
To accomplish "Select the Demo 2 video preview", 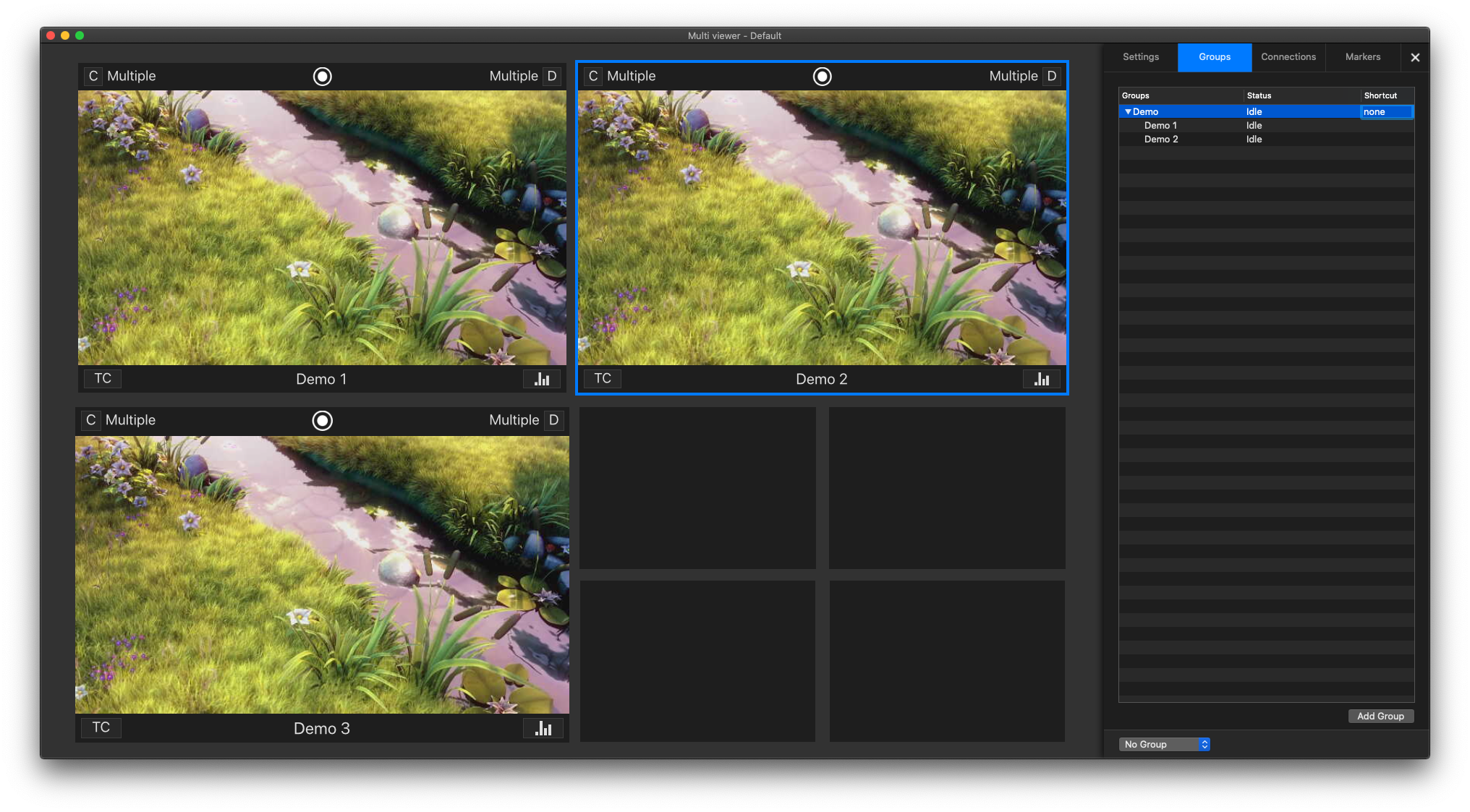I will [x=822, y=228].
